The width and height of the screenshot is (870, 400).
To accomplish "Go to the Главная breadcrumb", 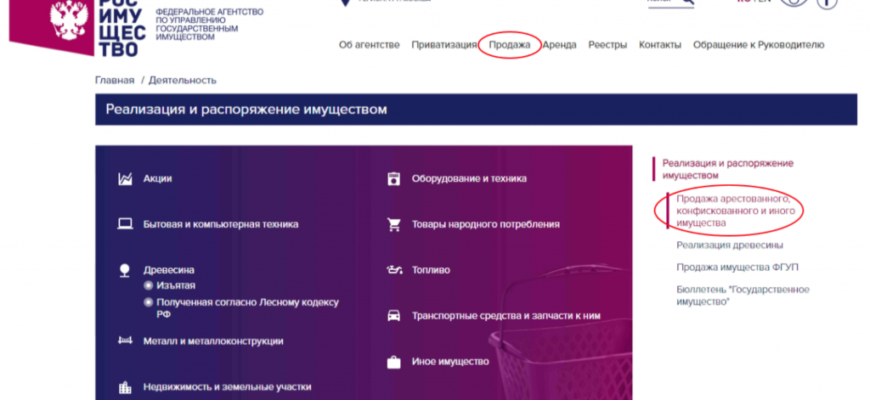I will pyautogui.click(x=115, y=80).
